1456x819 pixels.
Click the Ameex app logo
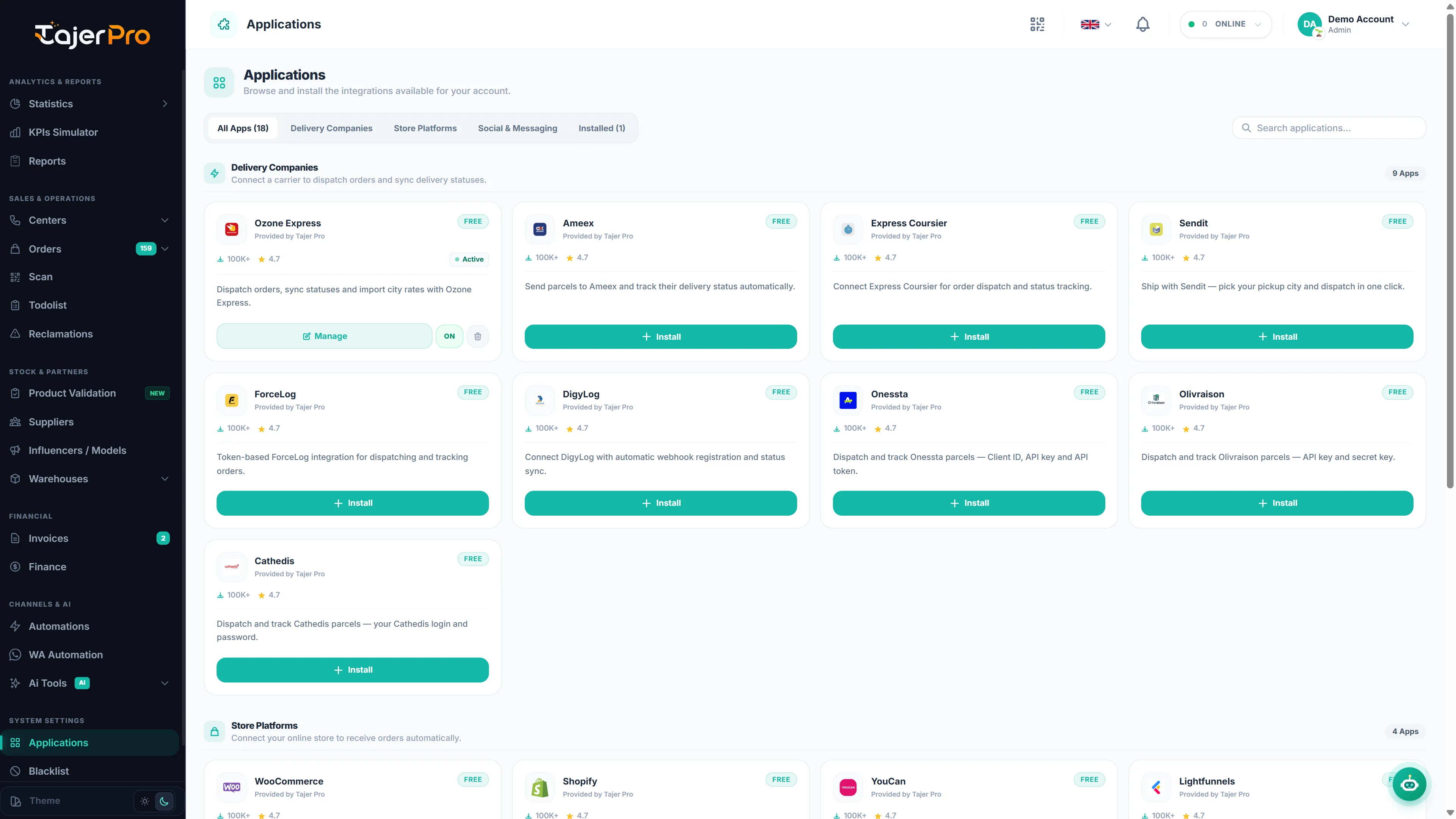point(540,229)
